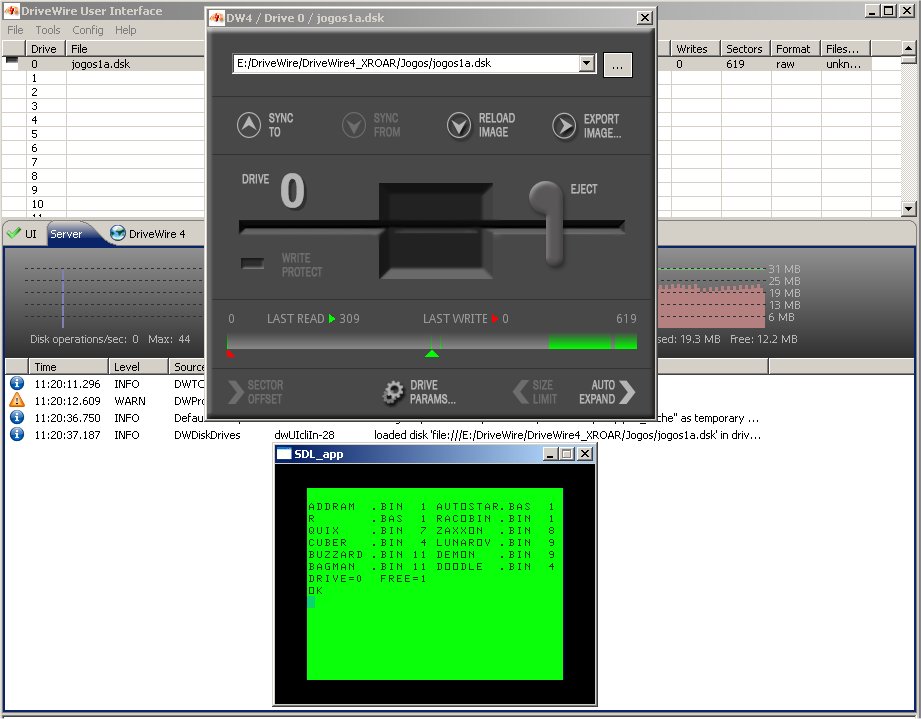Click info icon of 11:20:36.750 log entry
921x719 pixels.
17,417
